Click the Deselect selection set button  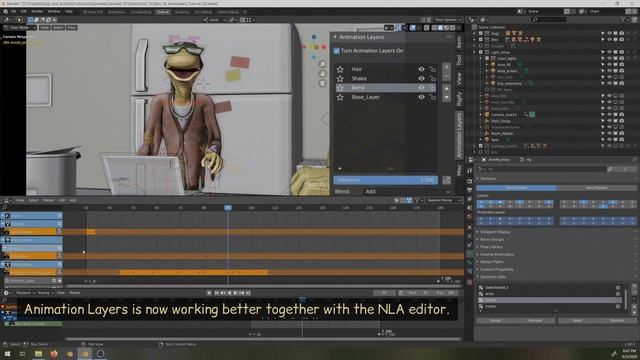coord(616,321)
